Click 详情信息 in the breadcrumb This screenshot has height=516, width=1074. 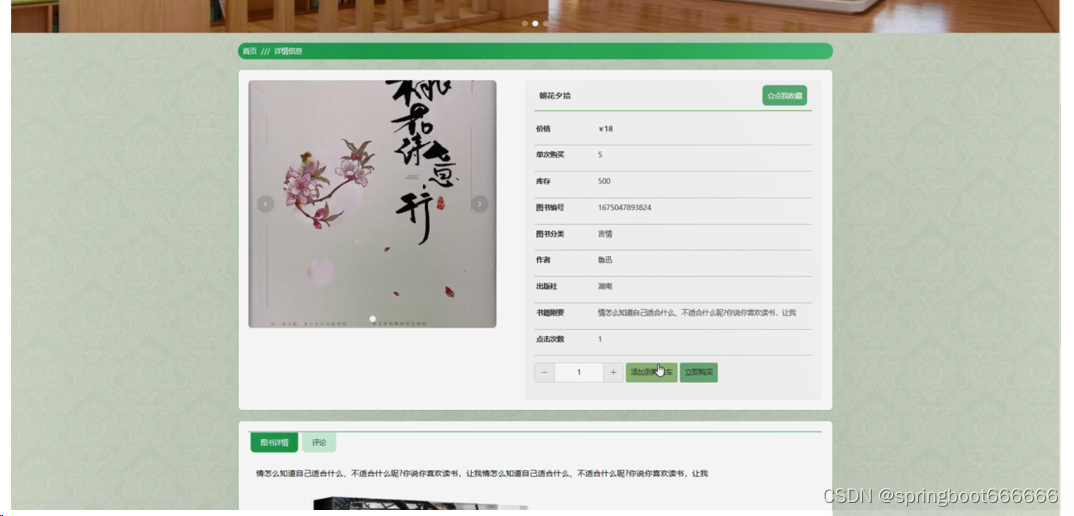pyautogui.click(x=288, y=51)
